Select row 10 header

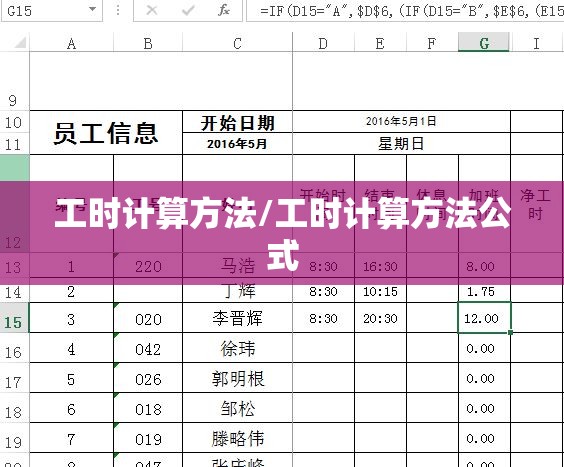coord(14,122)
